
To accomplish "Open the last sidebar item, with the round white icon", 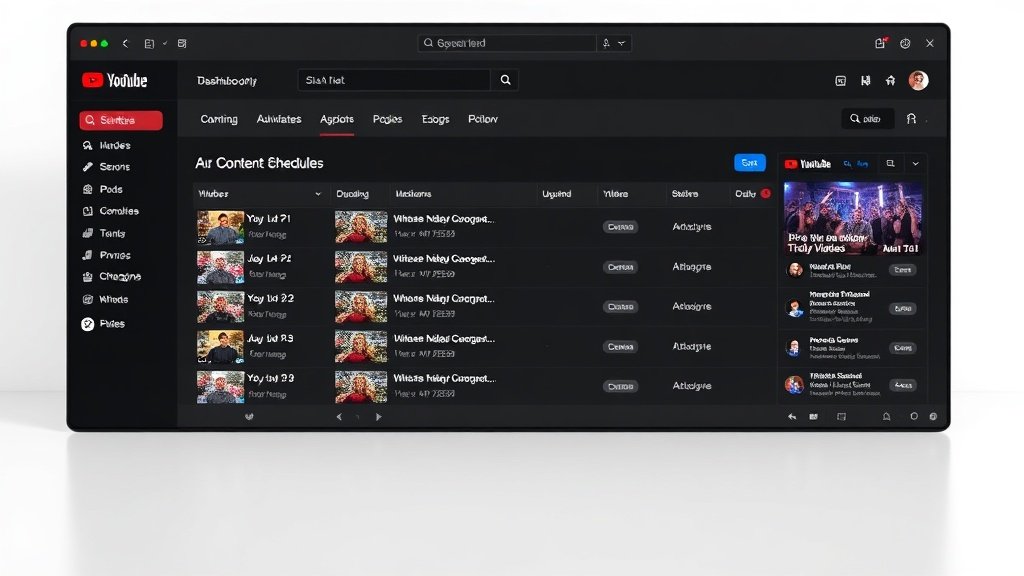I will pyautogui.click(x=103, y=324).
